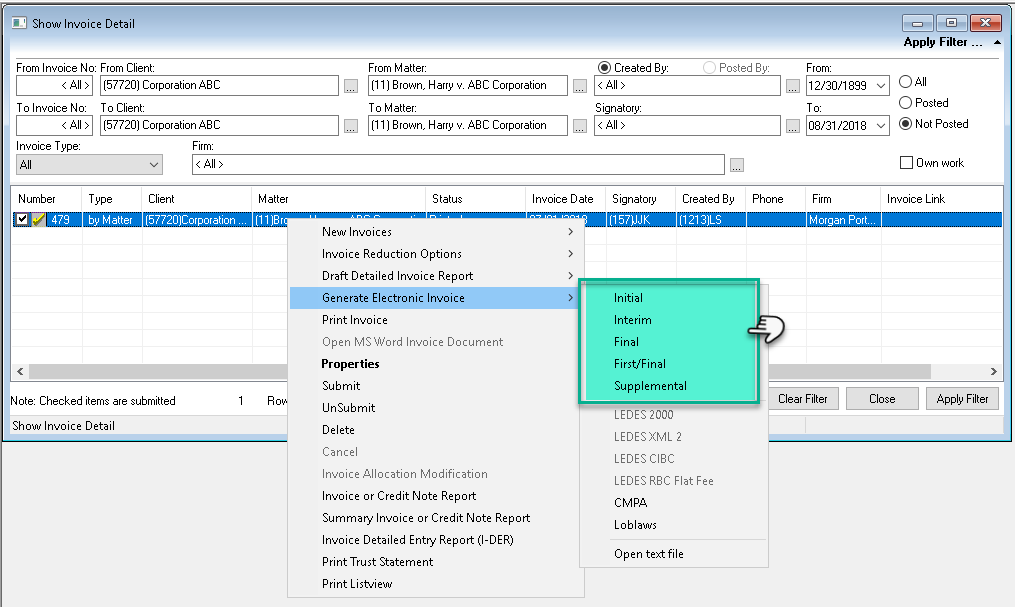Image resolution: width=1015 pixels, height=607 pixels.
Task: Select Print Listview from context menu
Action: pos(436,584)
